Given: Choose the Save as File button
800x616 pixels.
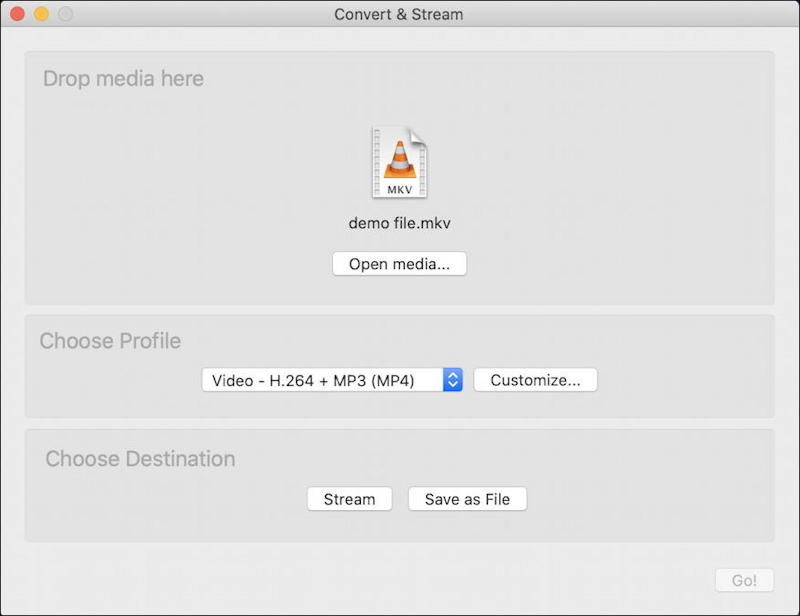Looking at the screenshot, I should [467, 499].
